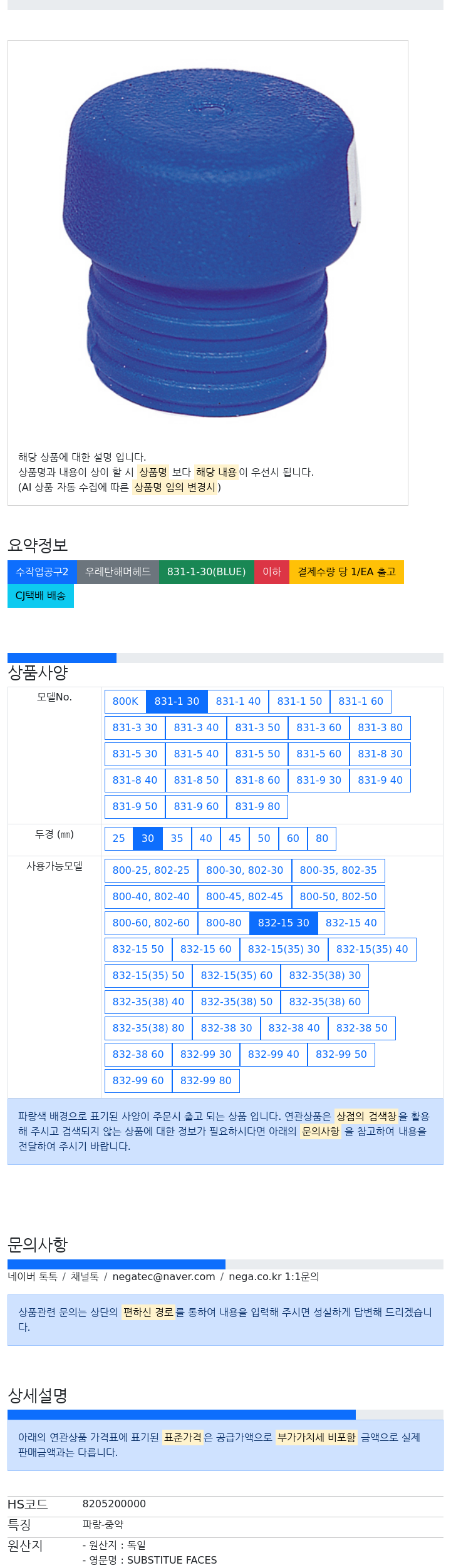The height and width of the screenshot is (1568, 451).
Task: Open the 수작업공구2 category tag
Action: tap(42, 572)
